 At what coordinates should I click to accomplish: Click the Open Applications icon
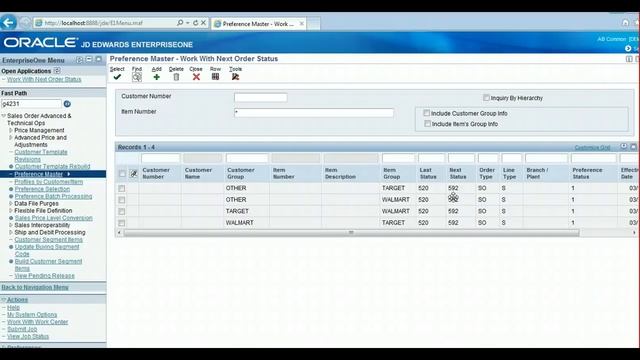click(x=57, y=71)
